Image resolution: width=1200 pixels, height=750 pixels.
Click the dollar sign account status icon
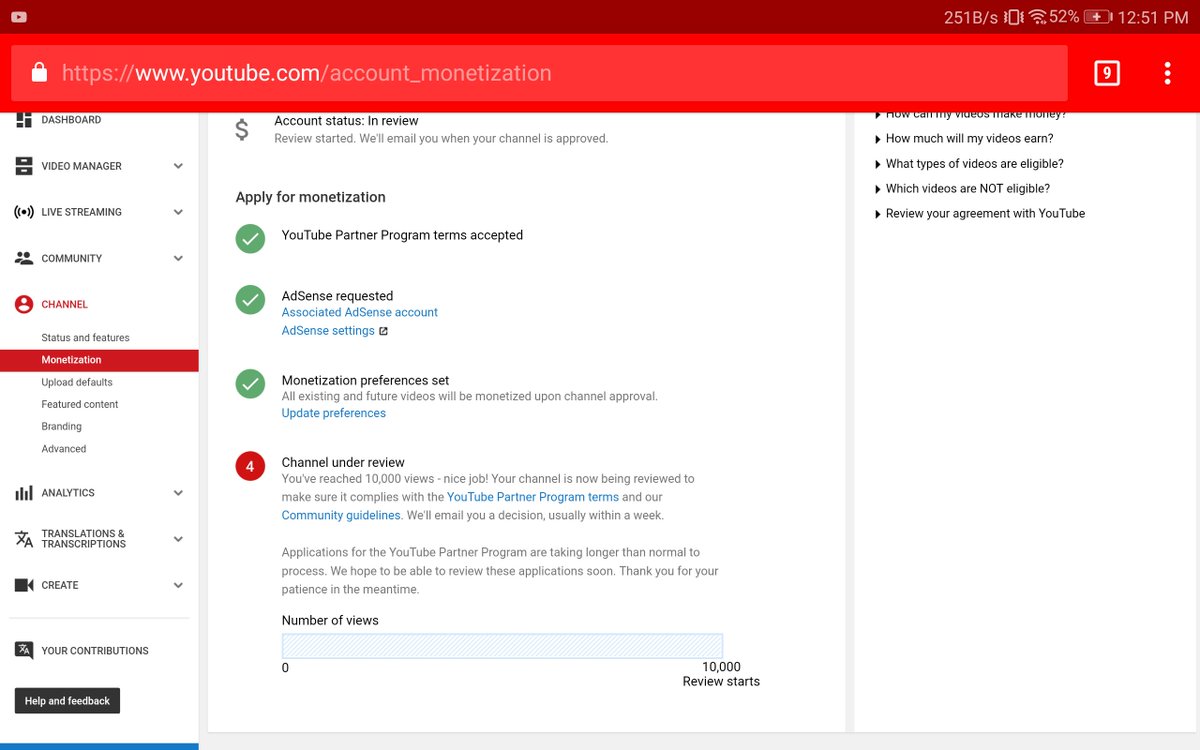tap(242, 130)
